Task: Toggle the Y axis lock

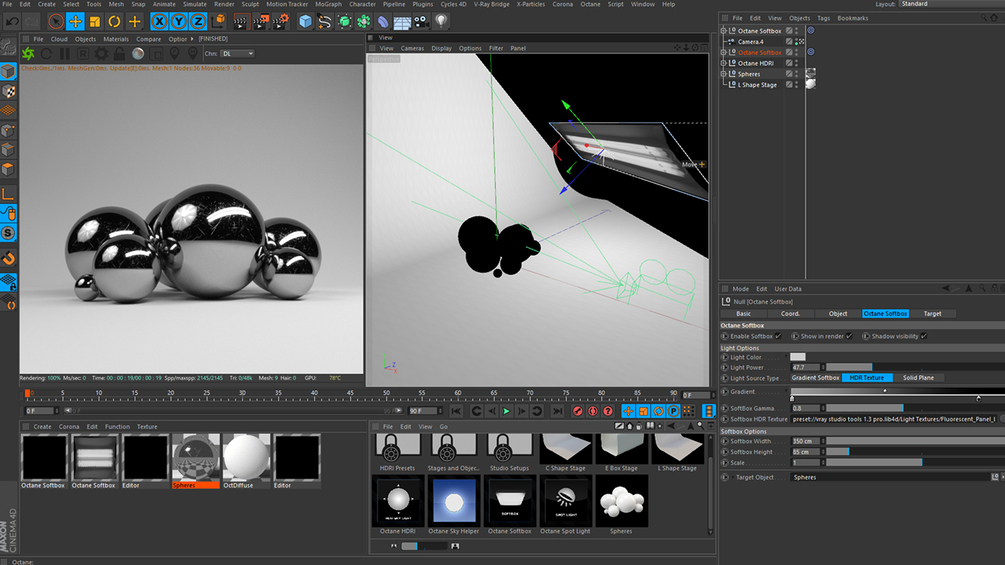Action: click(x=179, y=22)
